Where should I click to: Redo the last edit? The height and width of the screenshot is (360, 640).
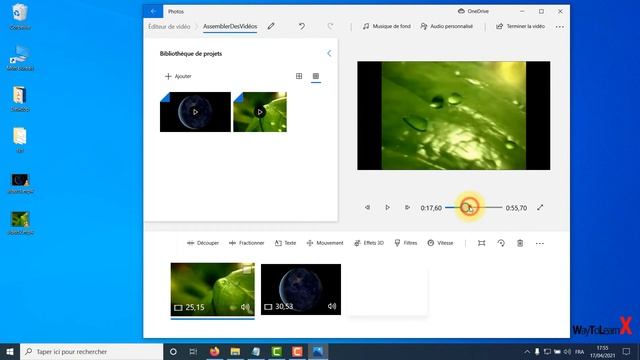(331, 27)
